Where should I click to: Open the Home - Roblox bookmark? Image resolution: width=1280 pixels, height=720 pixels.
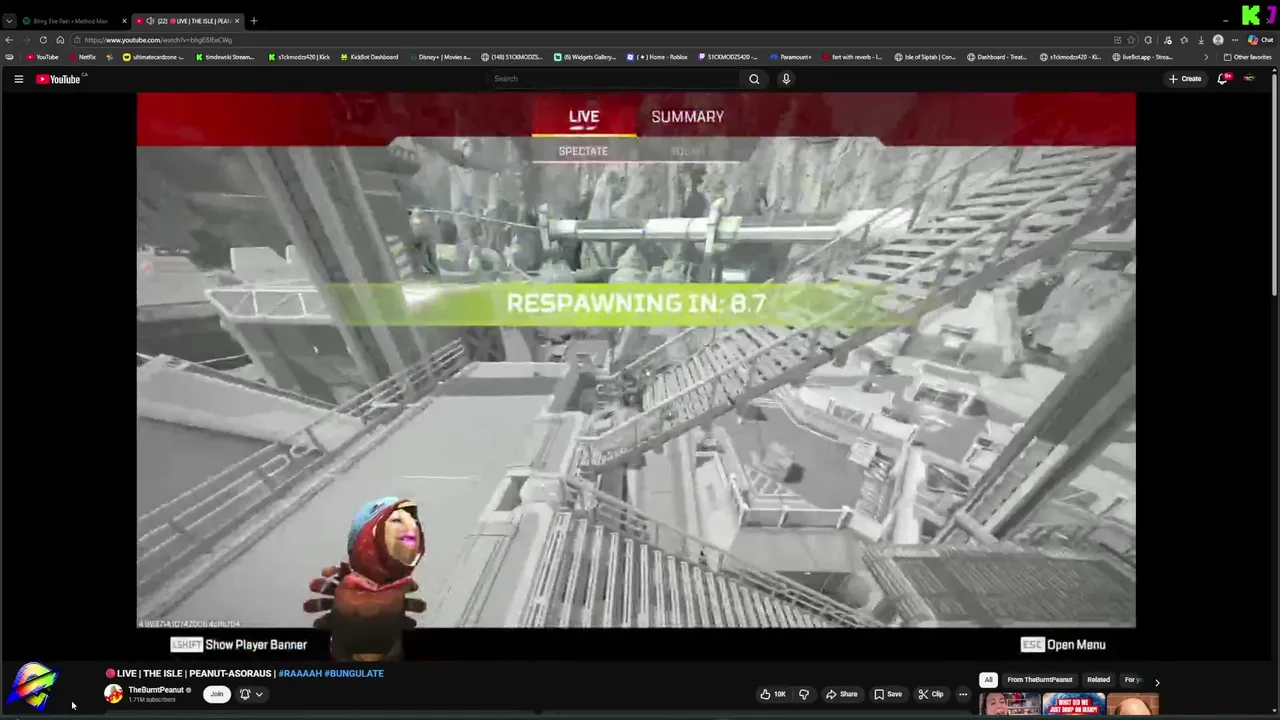[x=658, y=57]
